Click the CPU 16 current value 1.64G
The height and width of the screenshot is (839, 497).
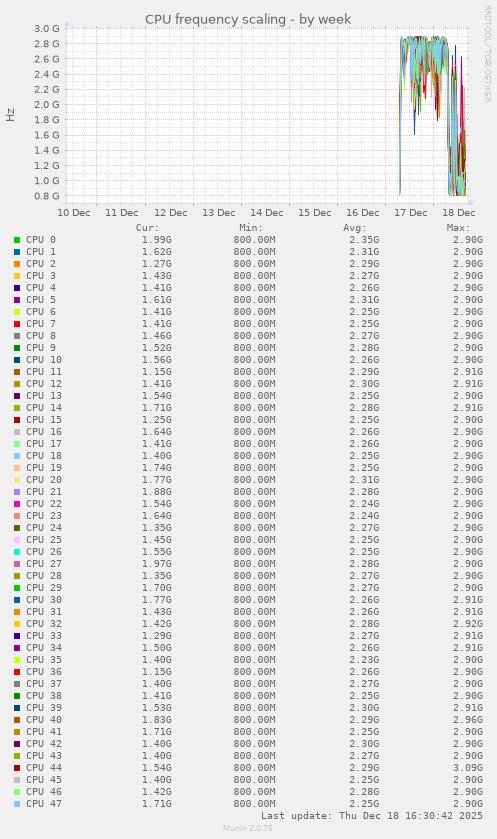coord(156,432)
